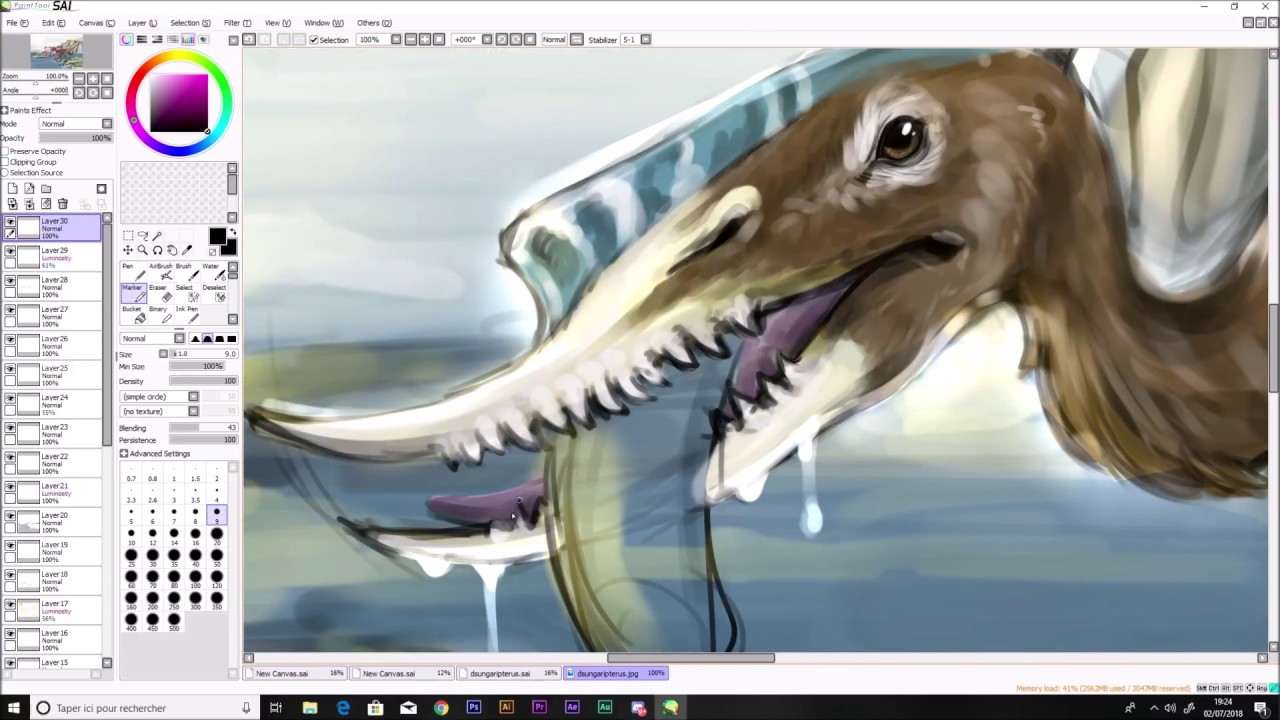This screenshot has width=1280, height=720.
Task: Create a new normal layer
Action: tap(12, 188)
